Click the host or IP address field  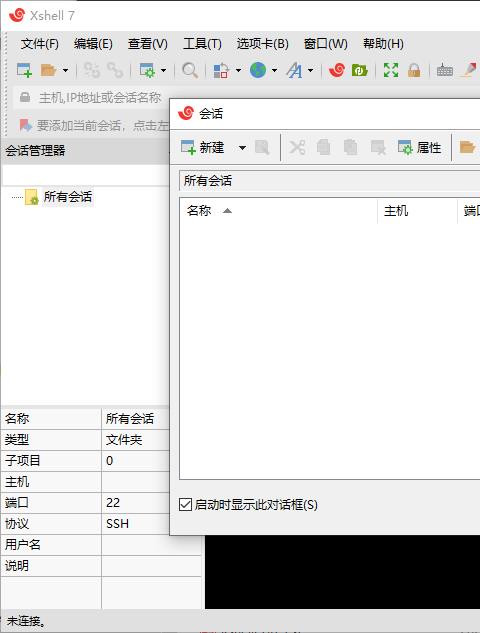tap(100, 97)
